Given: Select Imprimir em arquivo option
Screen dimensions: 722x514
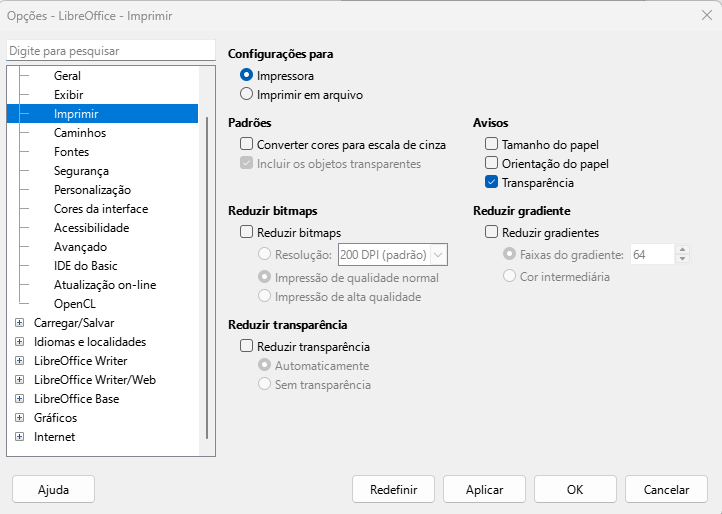Looking at the screenshot, I should [x=246, y=94].
